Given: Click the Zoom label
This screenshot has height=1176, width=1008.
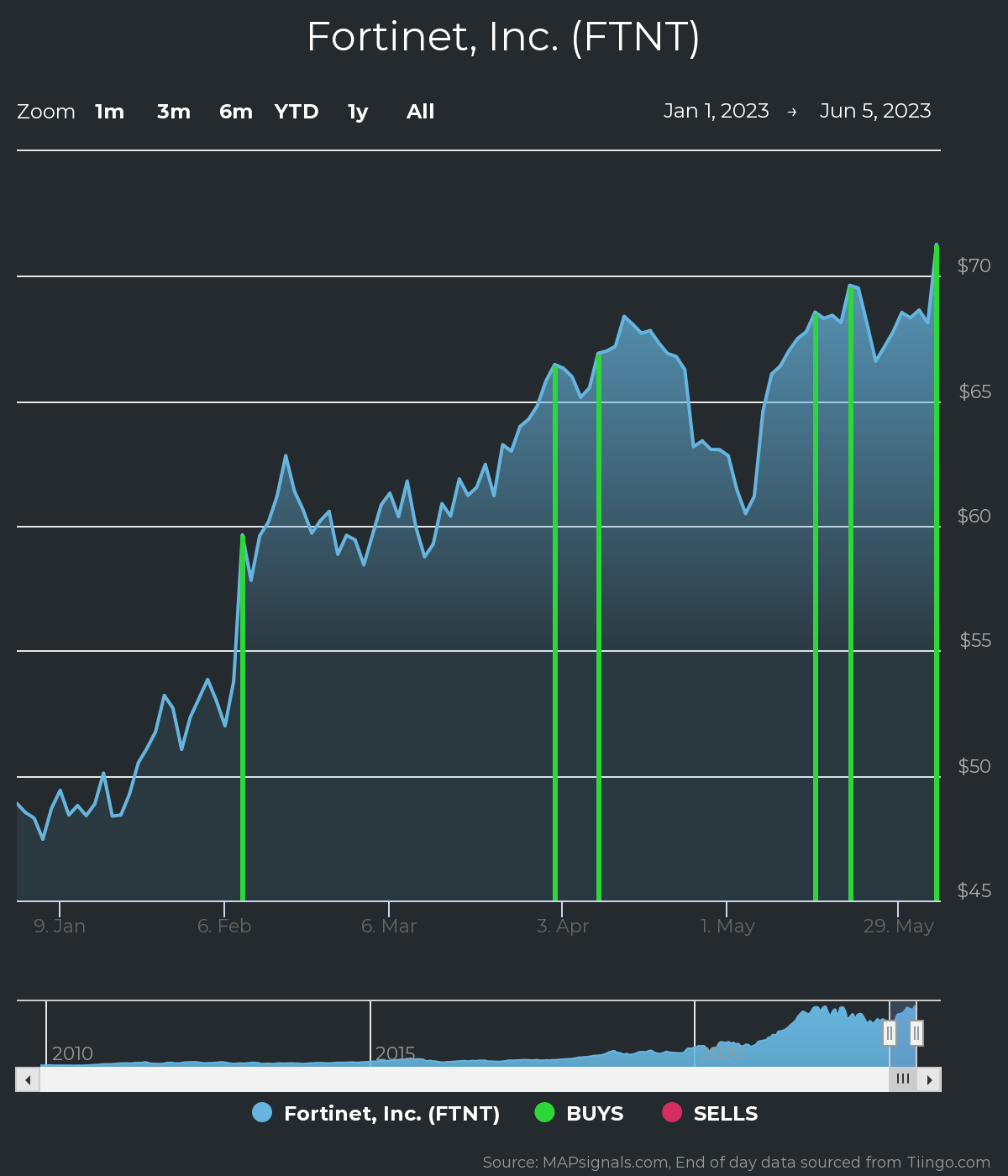Looking at the screenshot, I should (x=46, y=112).
